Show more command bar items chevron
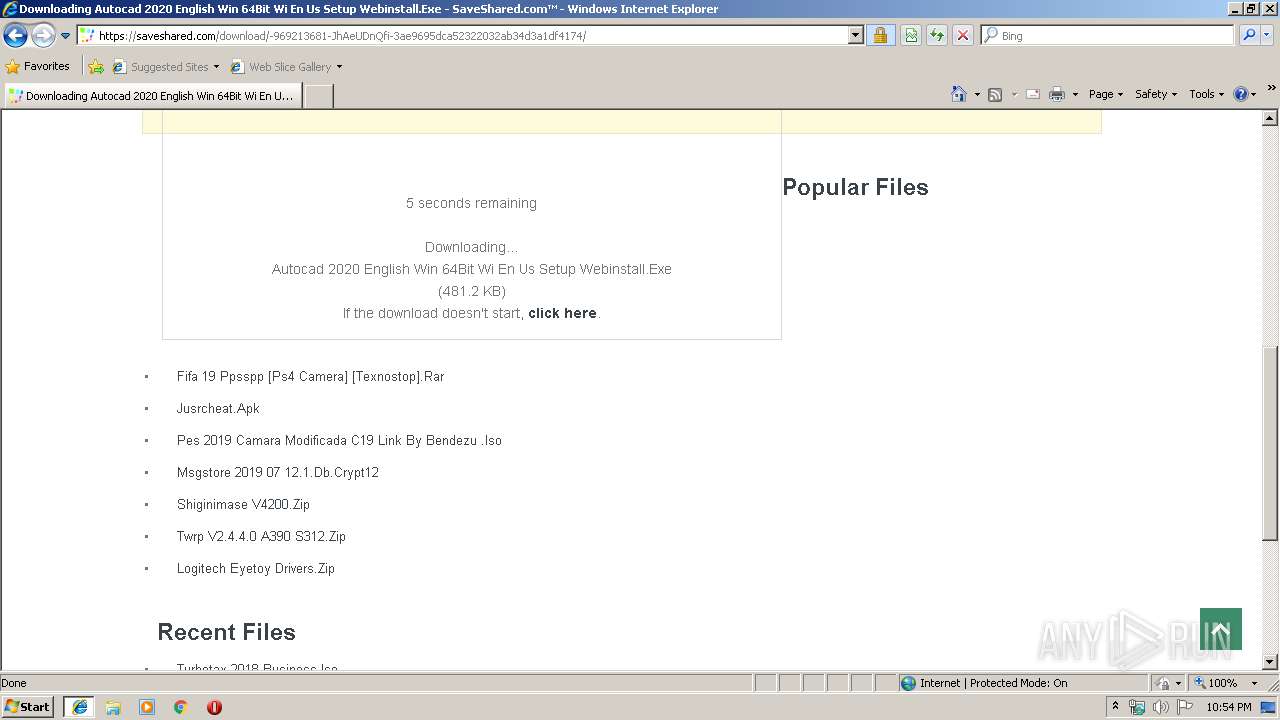This screenshot has height=720, width=1280. [x=1271, y=89]
